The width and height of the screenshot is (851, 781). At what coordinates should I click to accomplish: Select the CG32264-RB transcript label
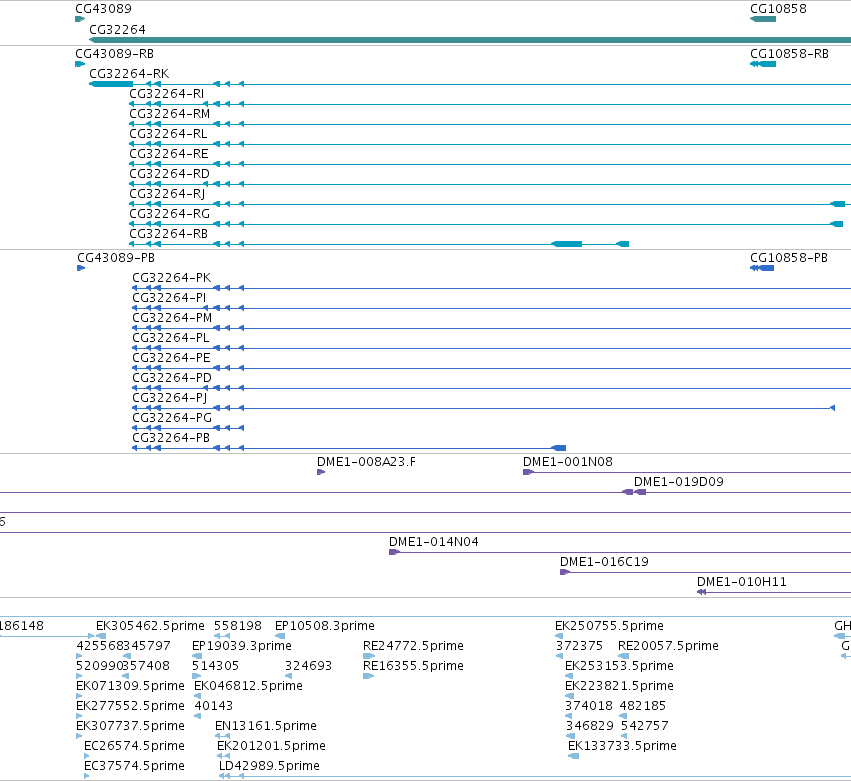click(169, 234)
